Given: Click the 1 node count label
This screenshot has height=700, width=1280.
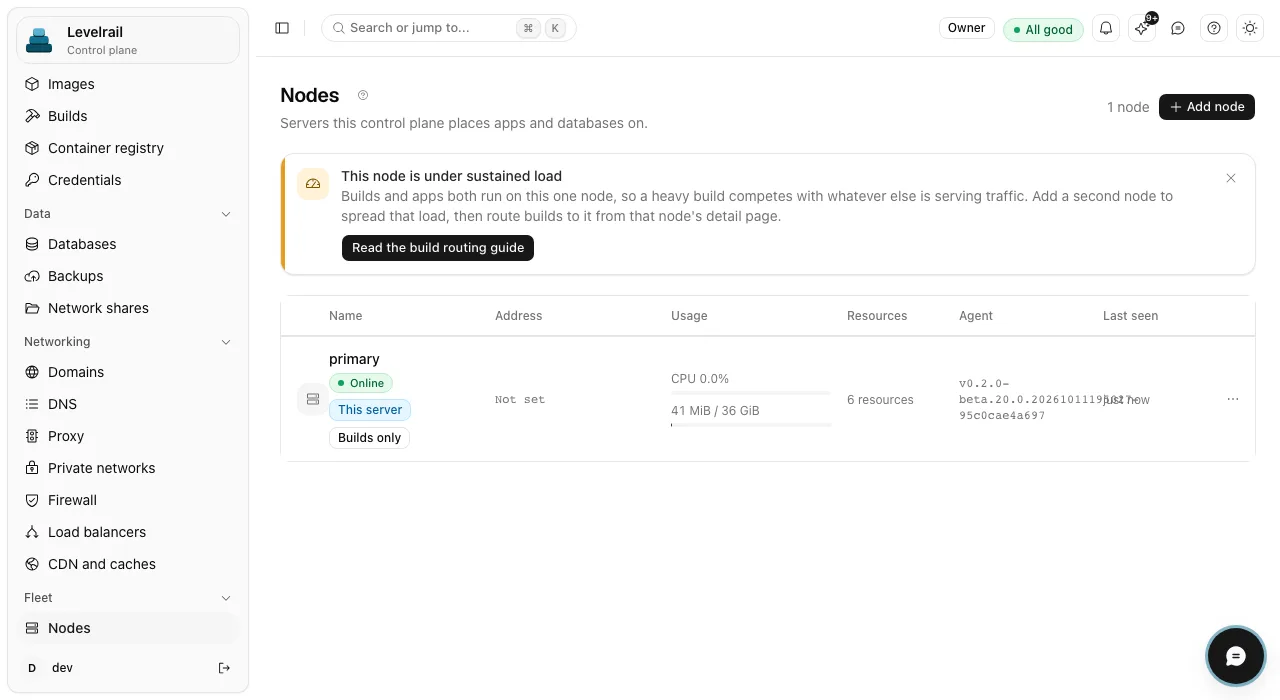Looking at the screenshot, I should coord(1128,107).
